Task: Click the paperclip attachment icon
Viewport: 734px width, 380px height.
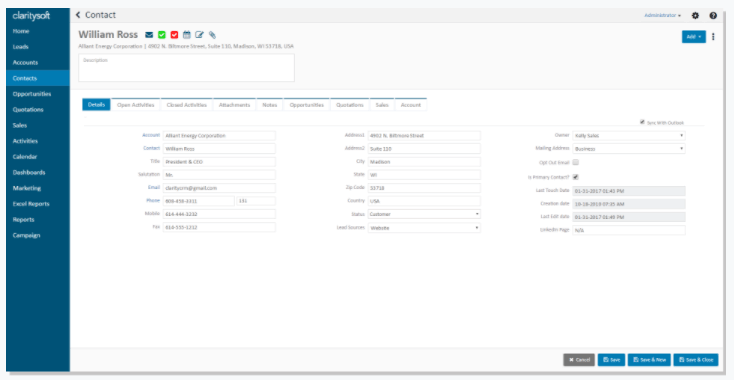Action: (213, 35)
